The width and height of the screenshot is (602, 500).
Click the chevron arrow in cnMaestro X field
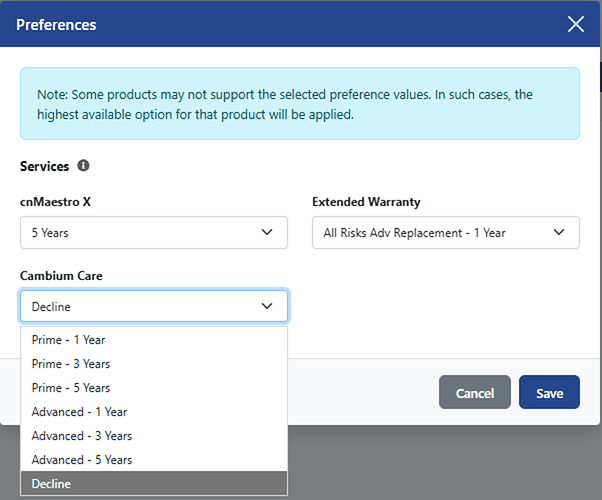click(x=267, y=232)
